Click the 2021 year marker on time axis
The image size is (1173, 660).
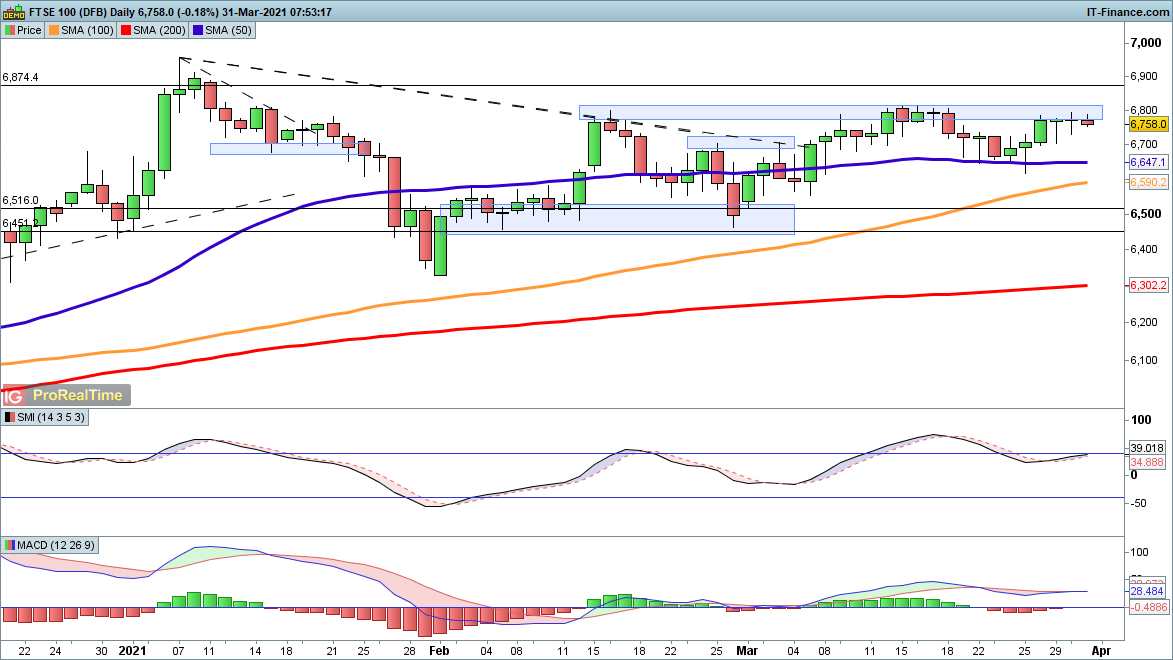(x=132, y=649)
